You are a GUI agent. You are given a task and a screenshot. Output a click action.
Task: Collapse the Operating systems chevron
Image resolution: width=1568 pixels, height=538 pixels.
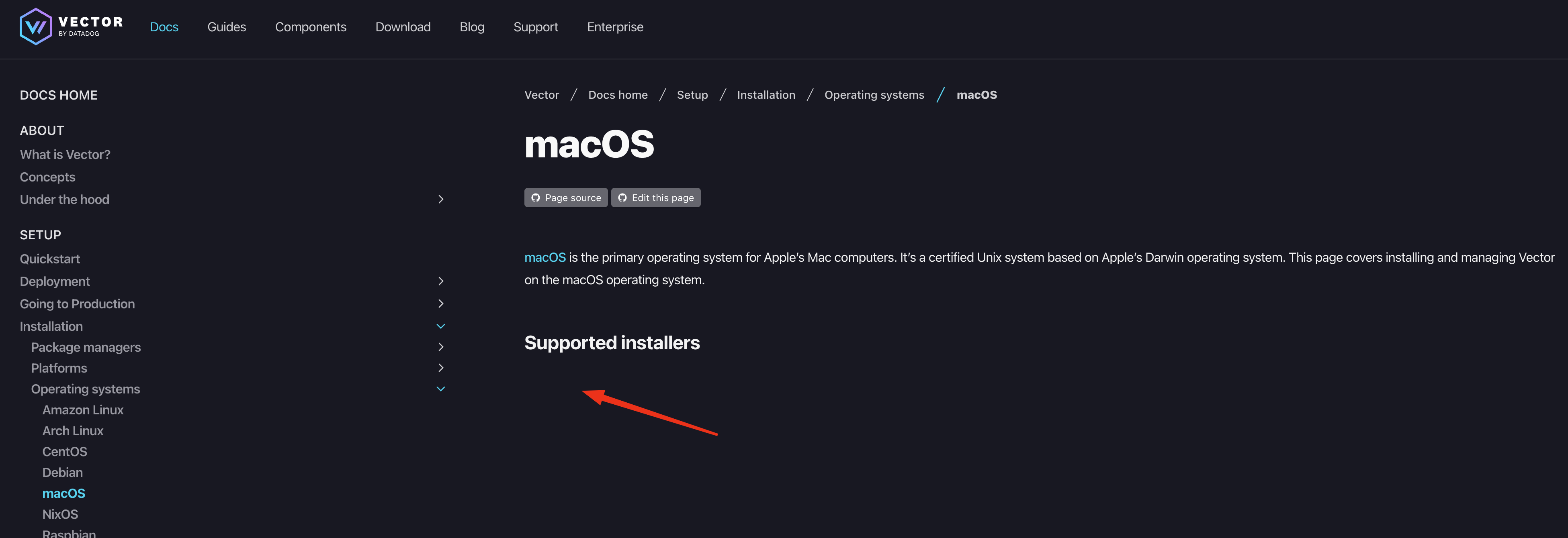pyautogui.click(x=441, y=389)
